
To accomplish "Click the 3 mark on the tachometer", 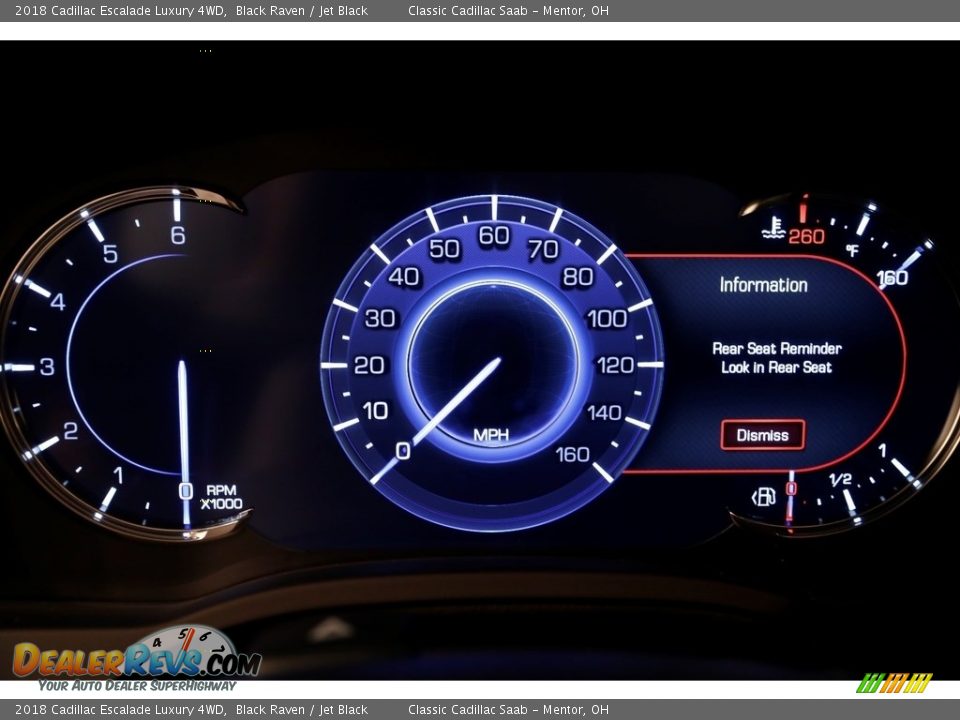I will 46,367.
